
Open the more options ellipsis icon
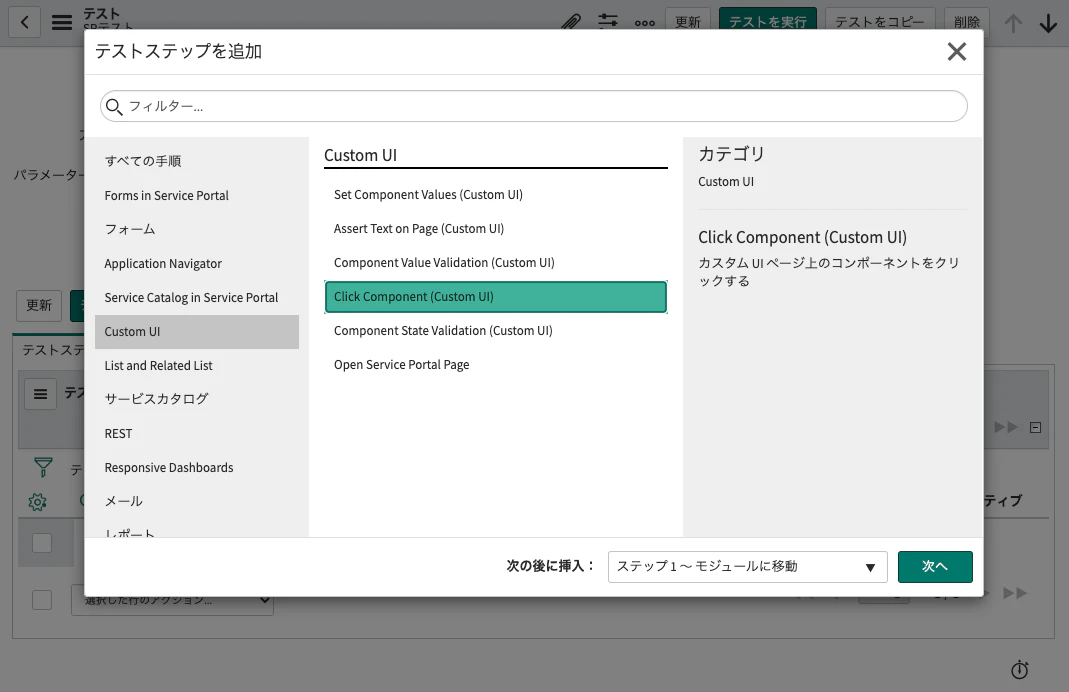645,22
